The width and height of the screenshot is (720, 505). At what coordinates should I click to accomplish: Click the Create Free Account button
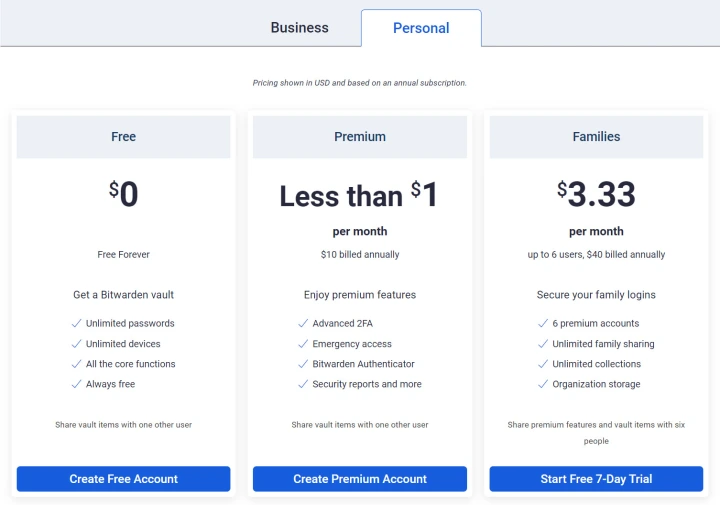point(123,479)
